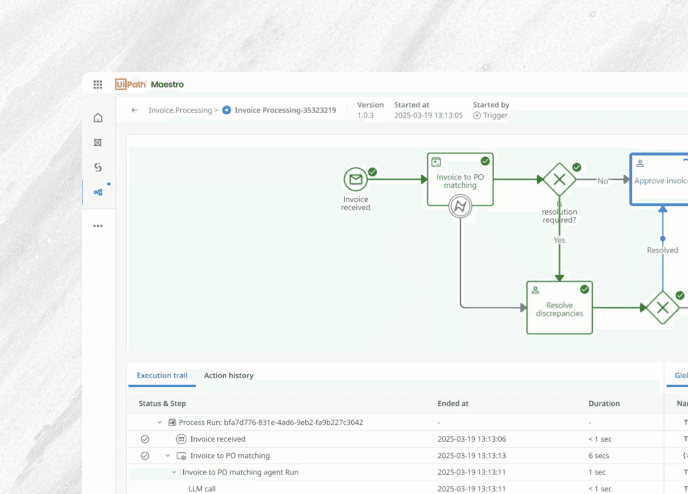Click the 'Resolved' flow label
Screen dimensions: 688x494
[662, 250]
